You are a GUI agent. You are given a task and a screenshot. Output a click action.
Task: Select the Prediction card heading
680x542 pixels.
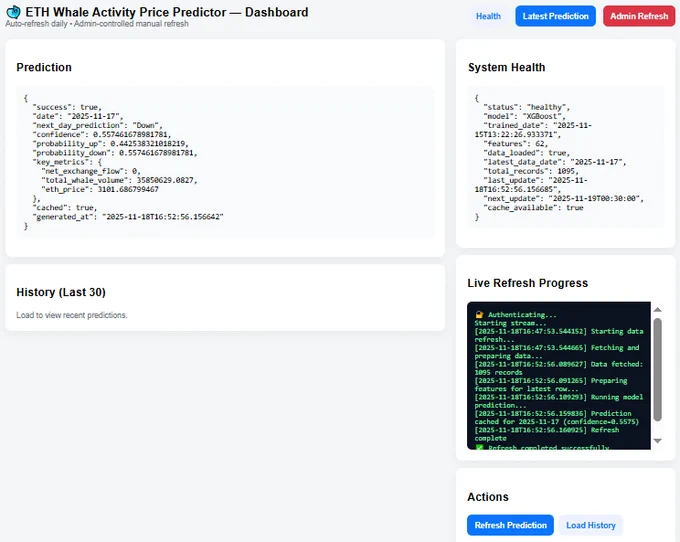44,67
